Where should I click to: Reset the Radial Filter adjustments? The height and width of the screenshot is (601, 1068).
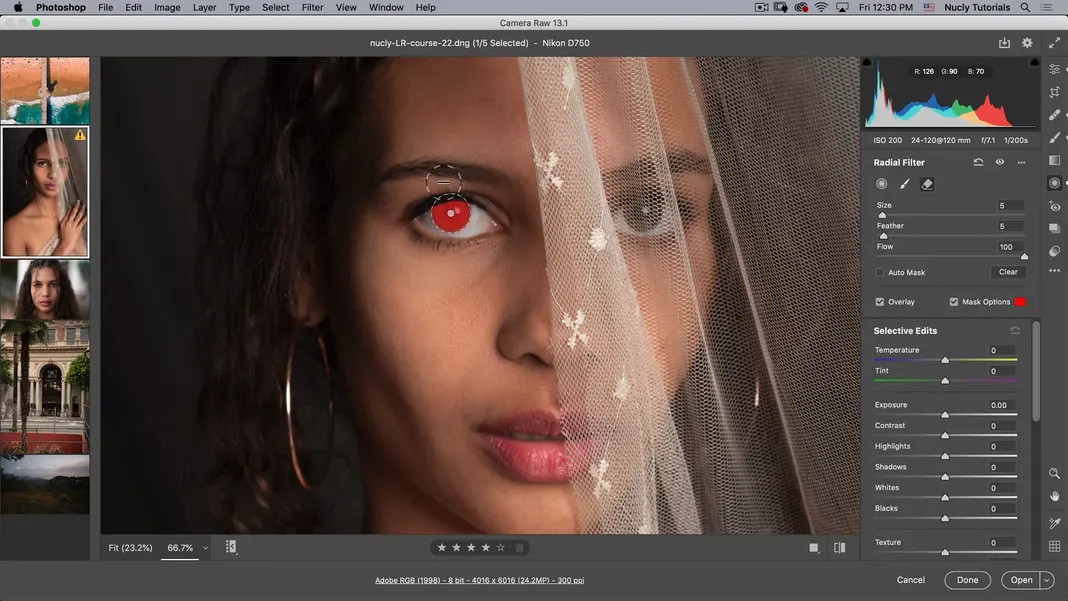click(x=978, y=162)
